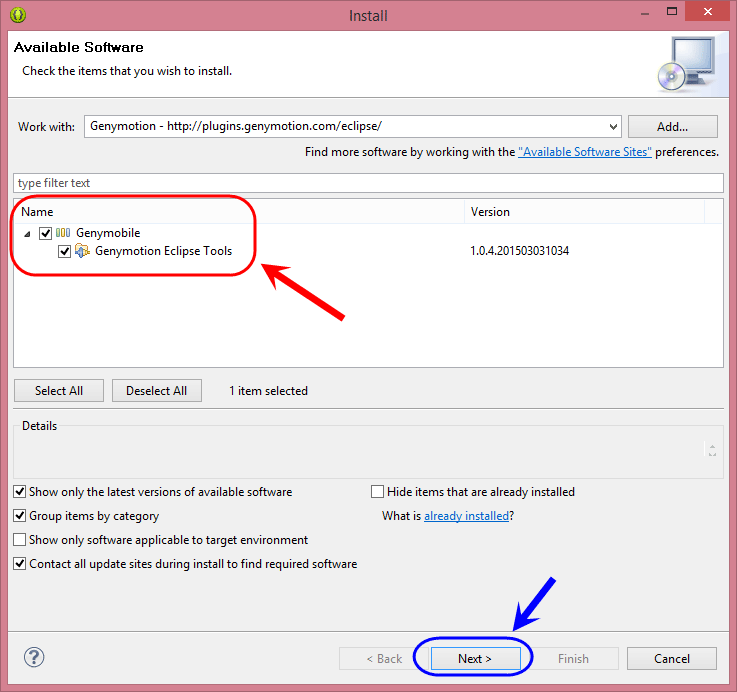Open the Available Software Sites link

tap(585, 152)
